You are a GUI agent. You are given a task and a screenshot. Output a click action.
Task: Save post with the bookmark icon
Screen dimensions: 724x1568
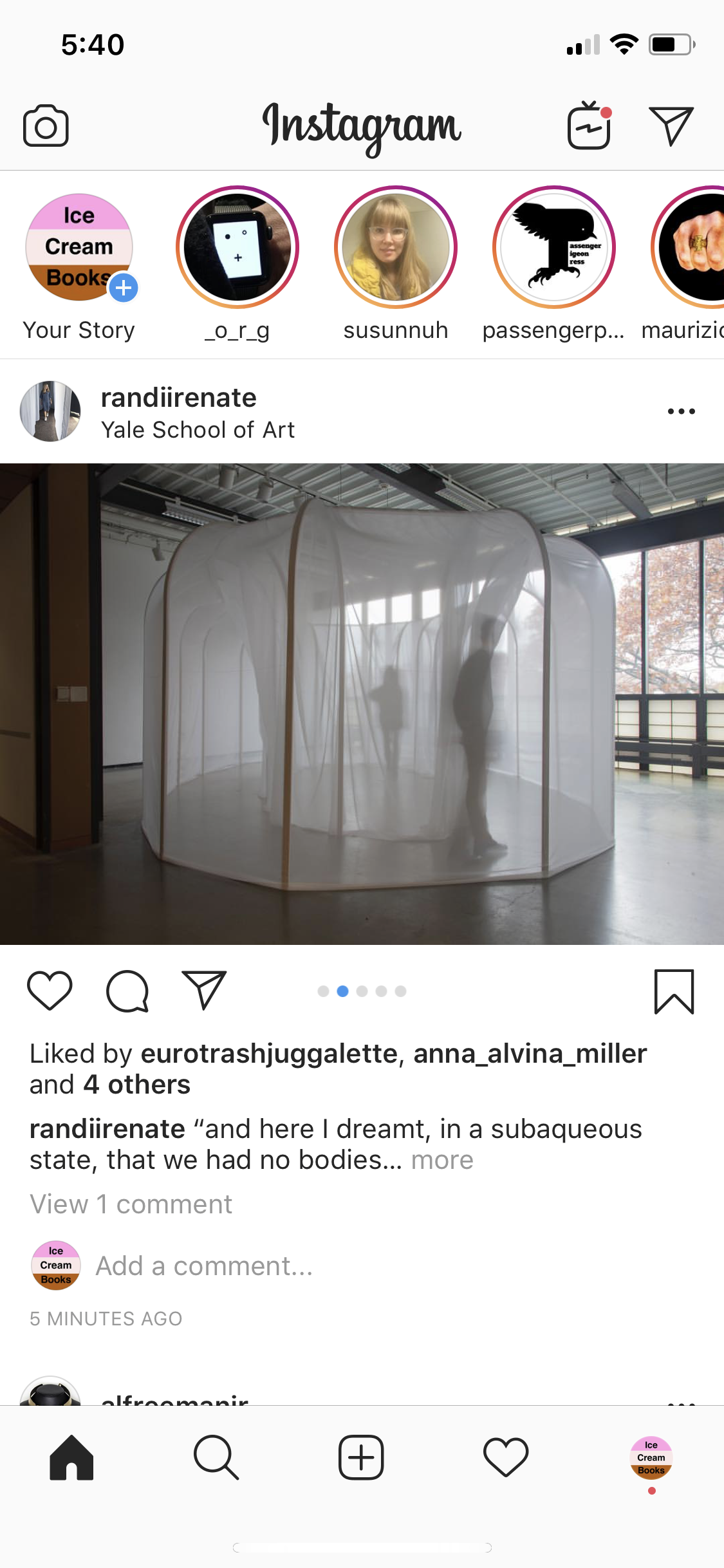click(674, 991)
